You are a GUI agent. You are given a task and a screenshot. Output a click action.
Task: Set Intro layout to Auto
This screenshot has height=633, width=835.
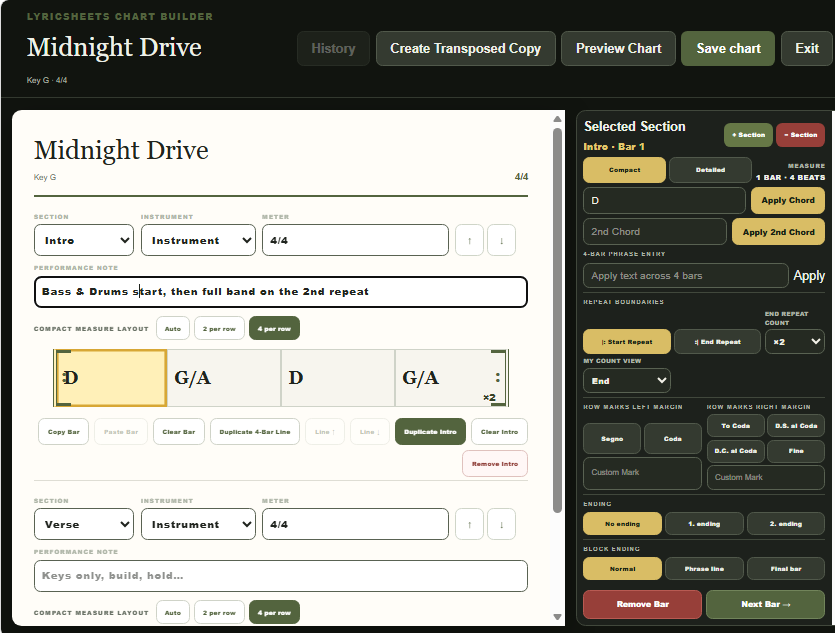tap(173, 328)
